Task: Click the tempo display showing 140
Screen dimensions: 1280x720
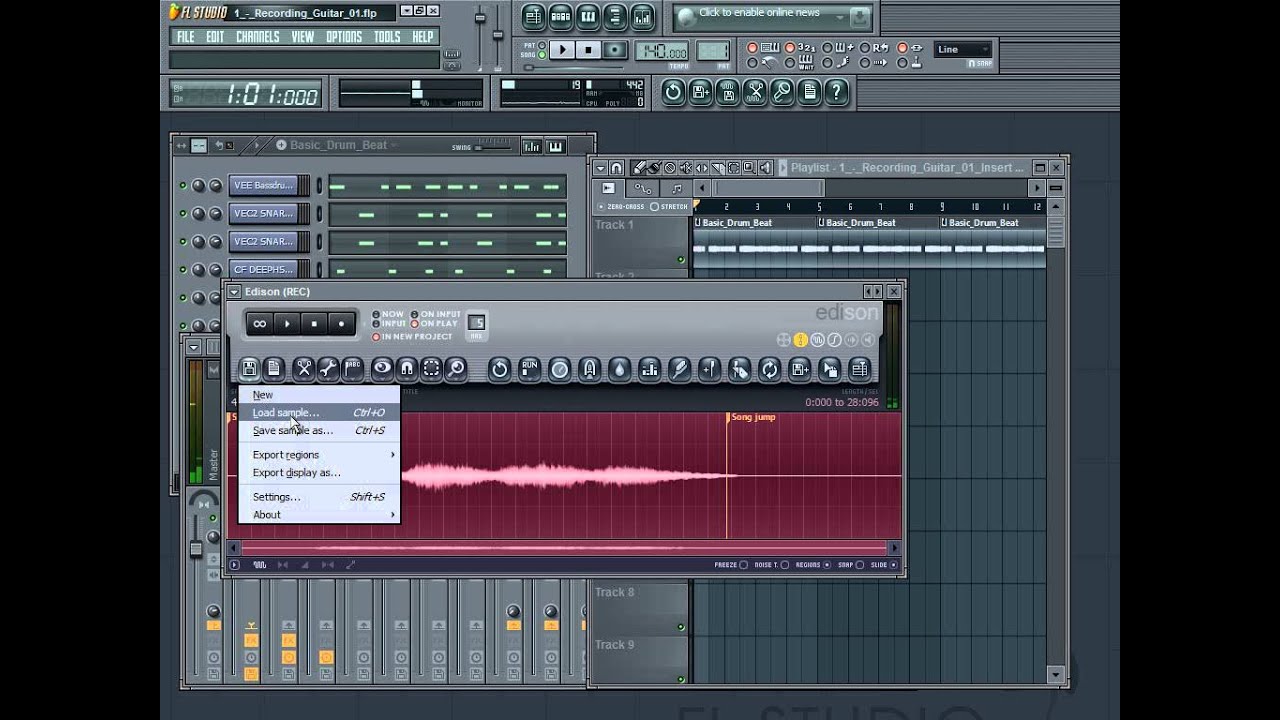Action: coord(663,52)
